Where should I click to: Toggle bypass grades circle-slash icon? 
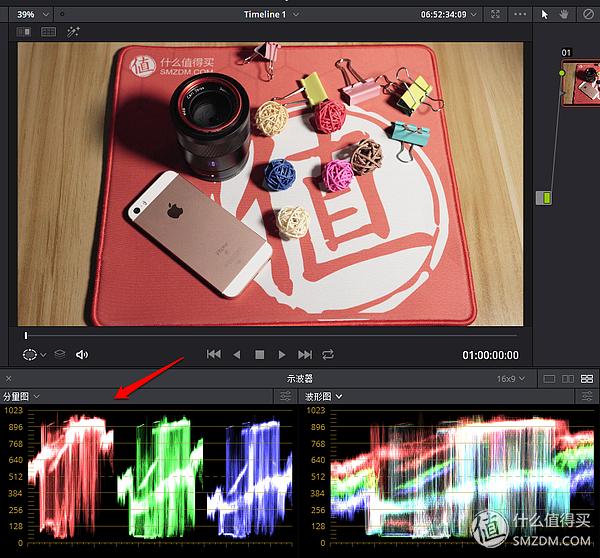pos(588,15)
